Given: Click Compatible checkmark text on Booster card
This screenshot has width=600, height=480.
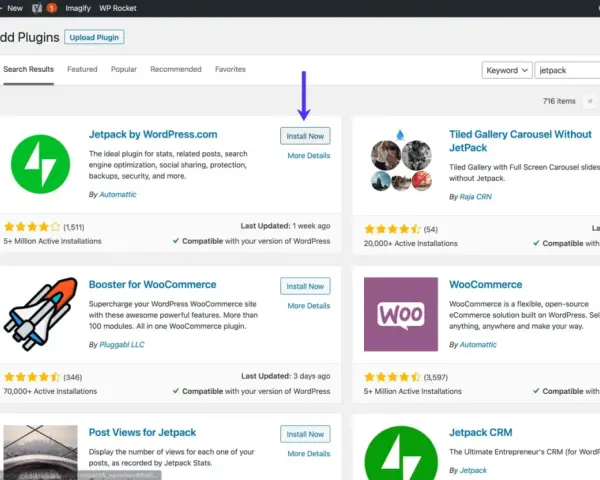Looking at the screenshot, I should pyautogui.click(x=251, y=391).
